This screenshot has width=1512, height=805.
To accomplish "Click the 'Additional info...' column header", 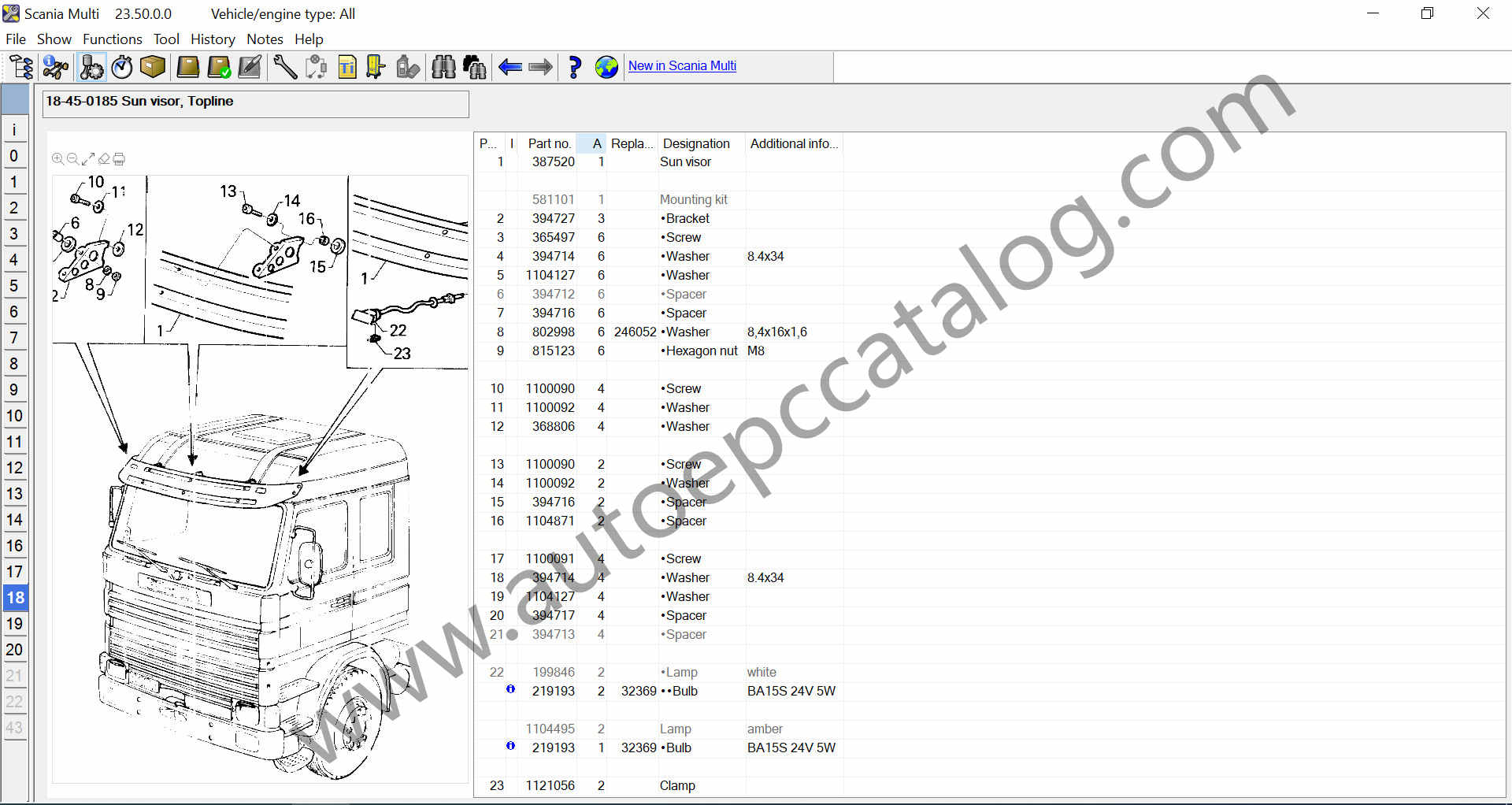I will point(794,143).
